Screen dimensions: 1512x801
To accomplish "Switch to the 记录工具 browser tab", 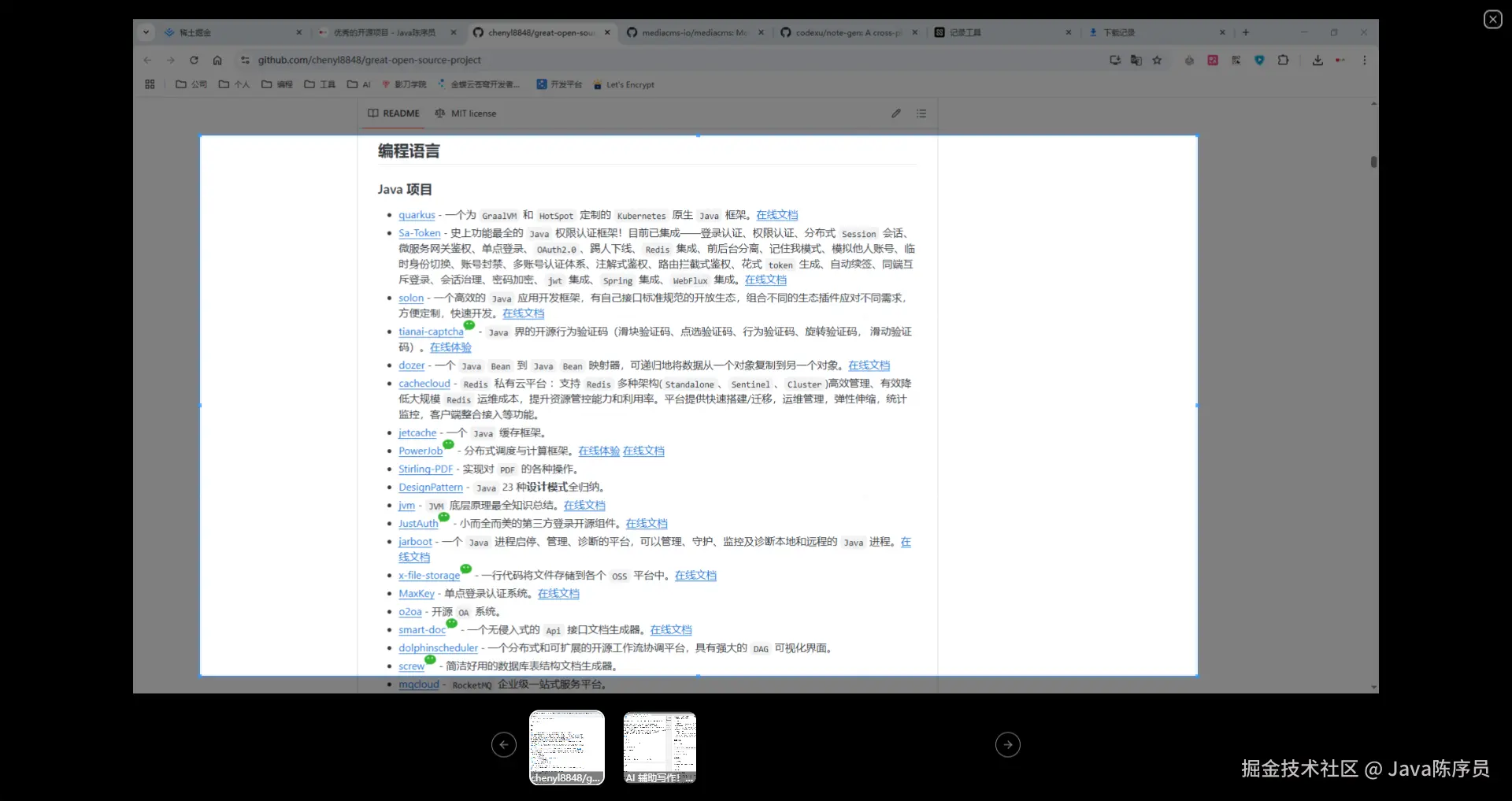I will 1002,32.
